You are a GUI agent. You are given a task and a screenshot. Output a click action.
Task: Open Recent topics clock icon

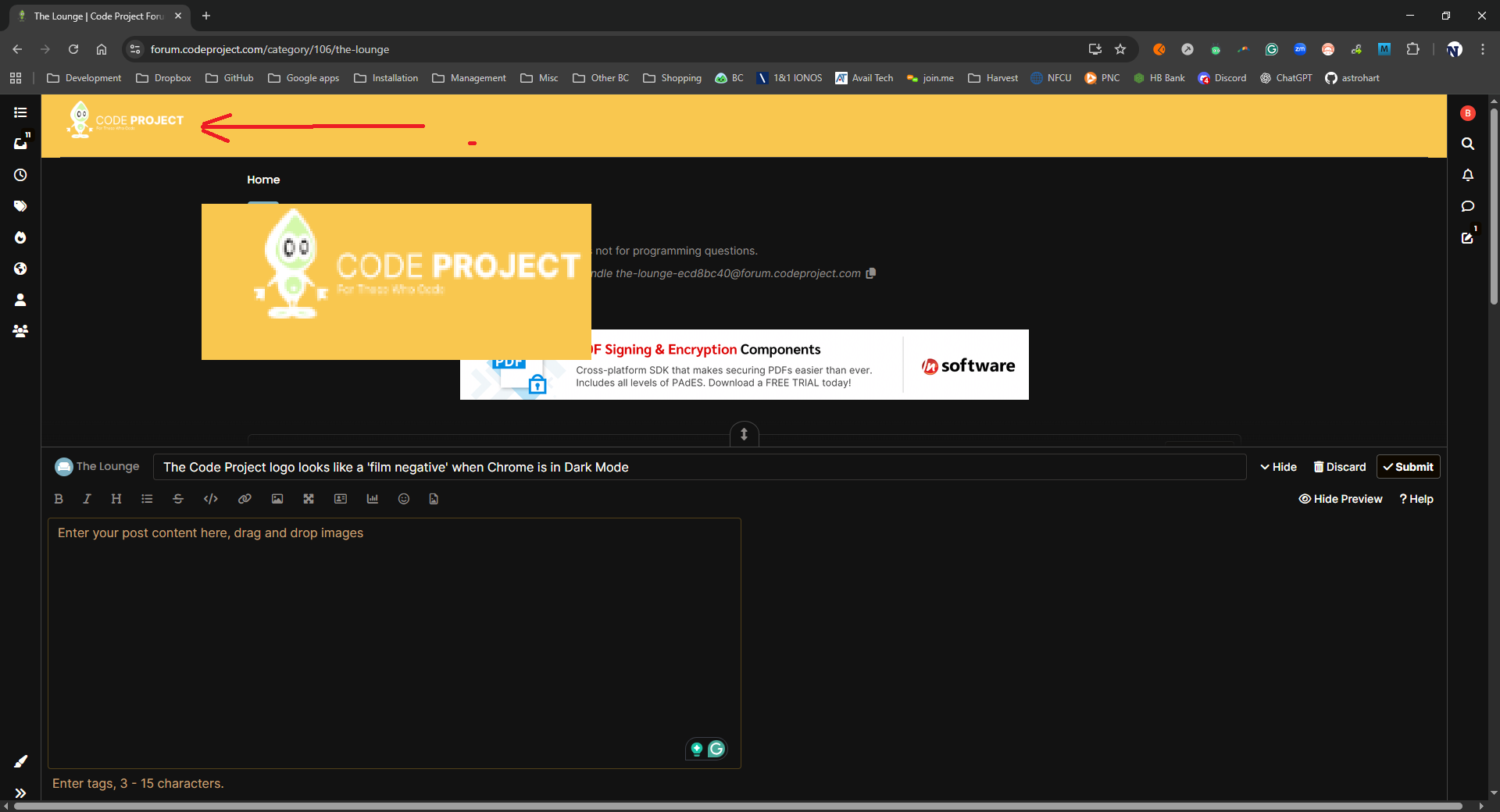coord(20,175)
